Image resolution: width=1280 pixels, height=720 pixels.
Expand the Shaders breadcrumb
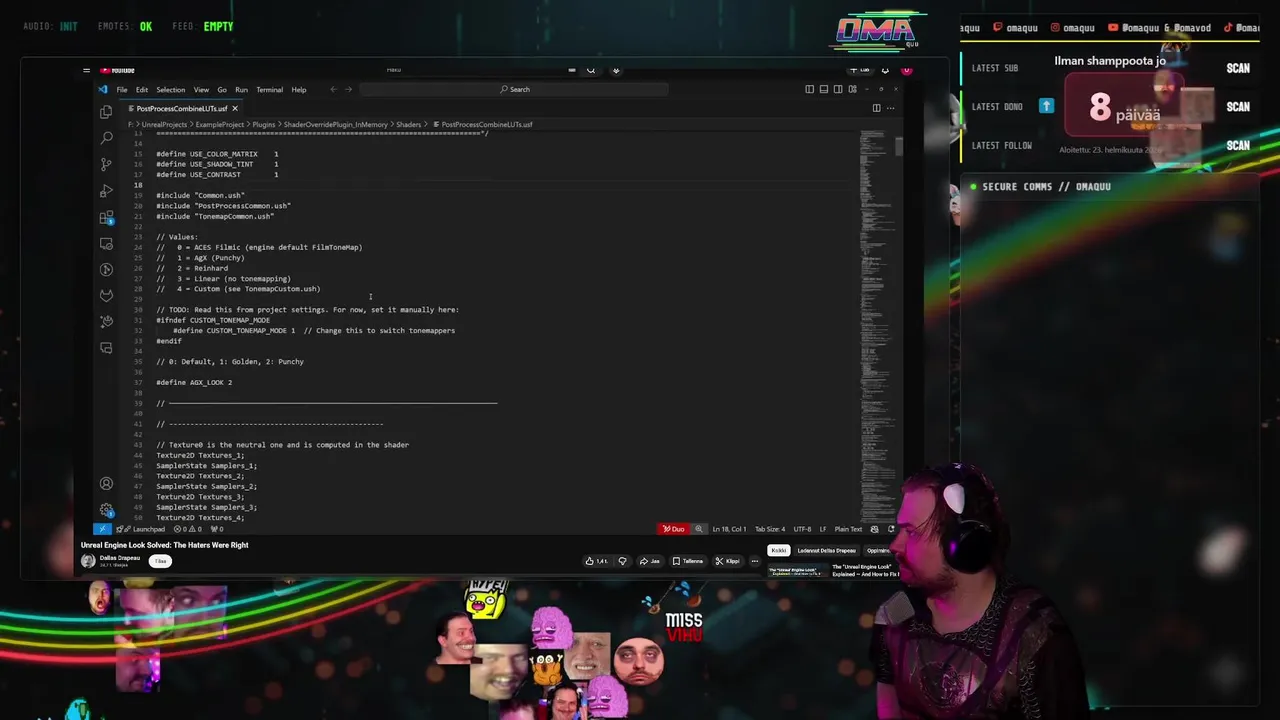point(408,125)
